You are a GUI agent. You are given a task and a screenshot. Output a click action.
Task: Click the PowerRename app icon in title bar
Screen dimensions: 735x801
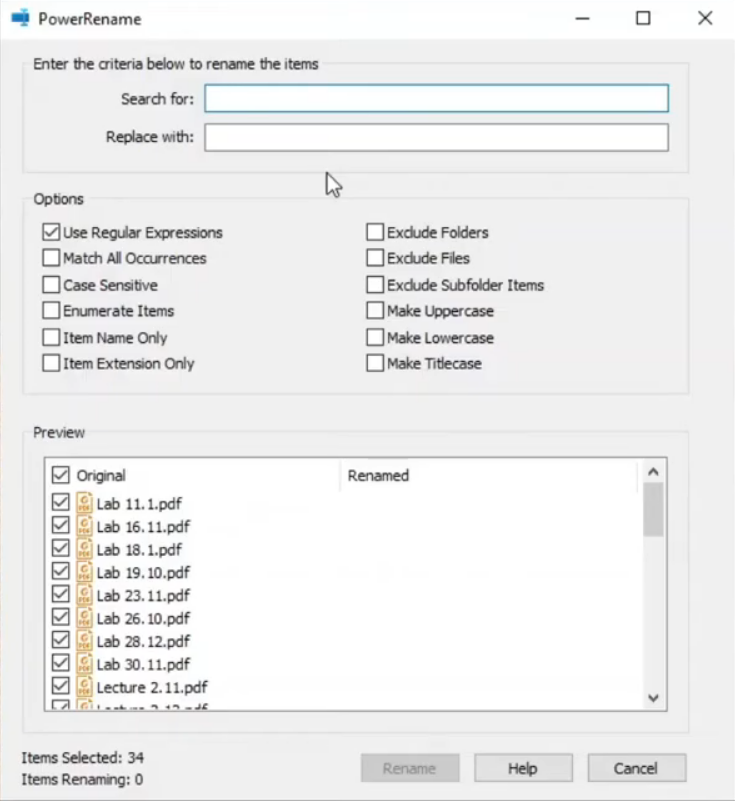tap(19, 19)
